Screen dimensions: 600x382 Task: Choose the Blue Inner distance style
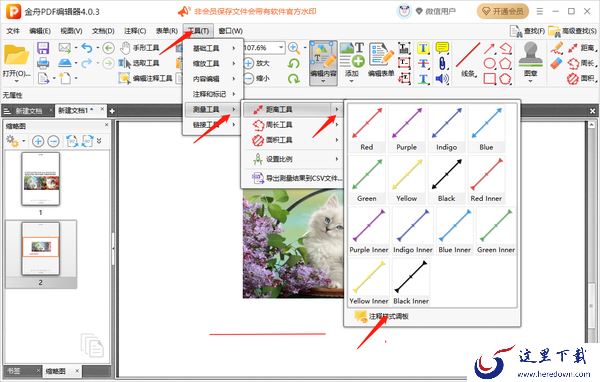(x=455, y=231)
